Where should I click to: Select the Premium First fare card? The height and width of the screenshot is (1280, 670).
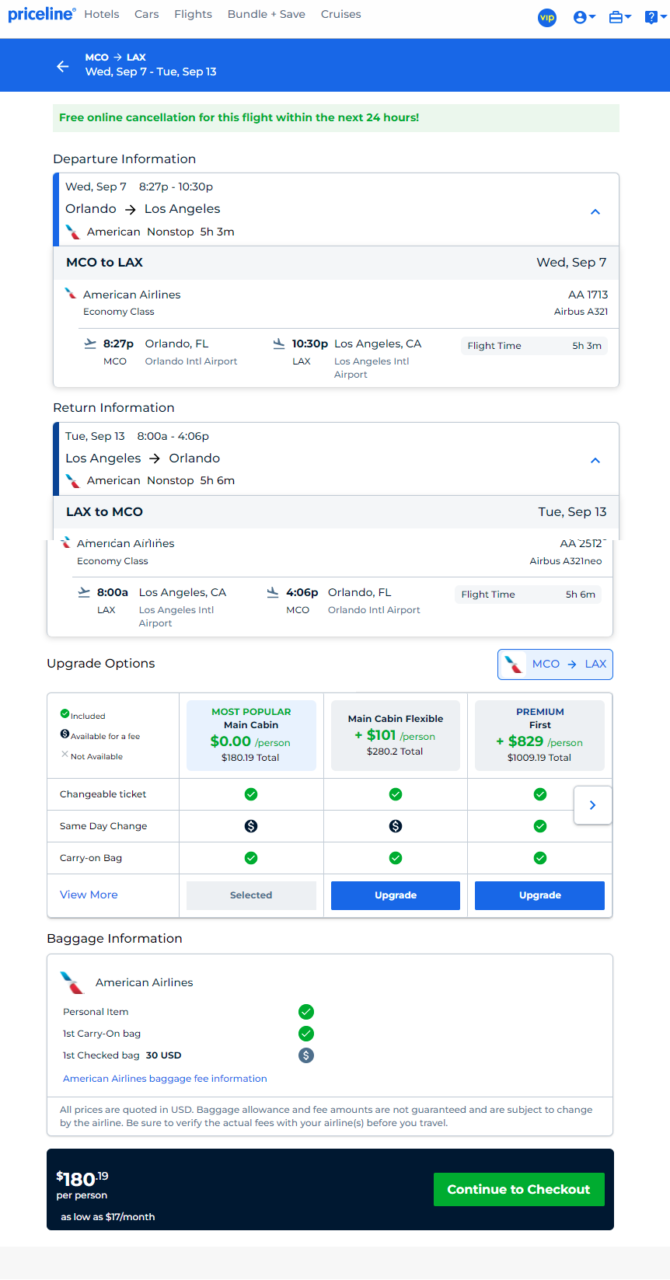coord(540,735)
